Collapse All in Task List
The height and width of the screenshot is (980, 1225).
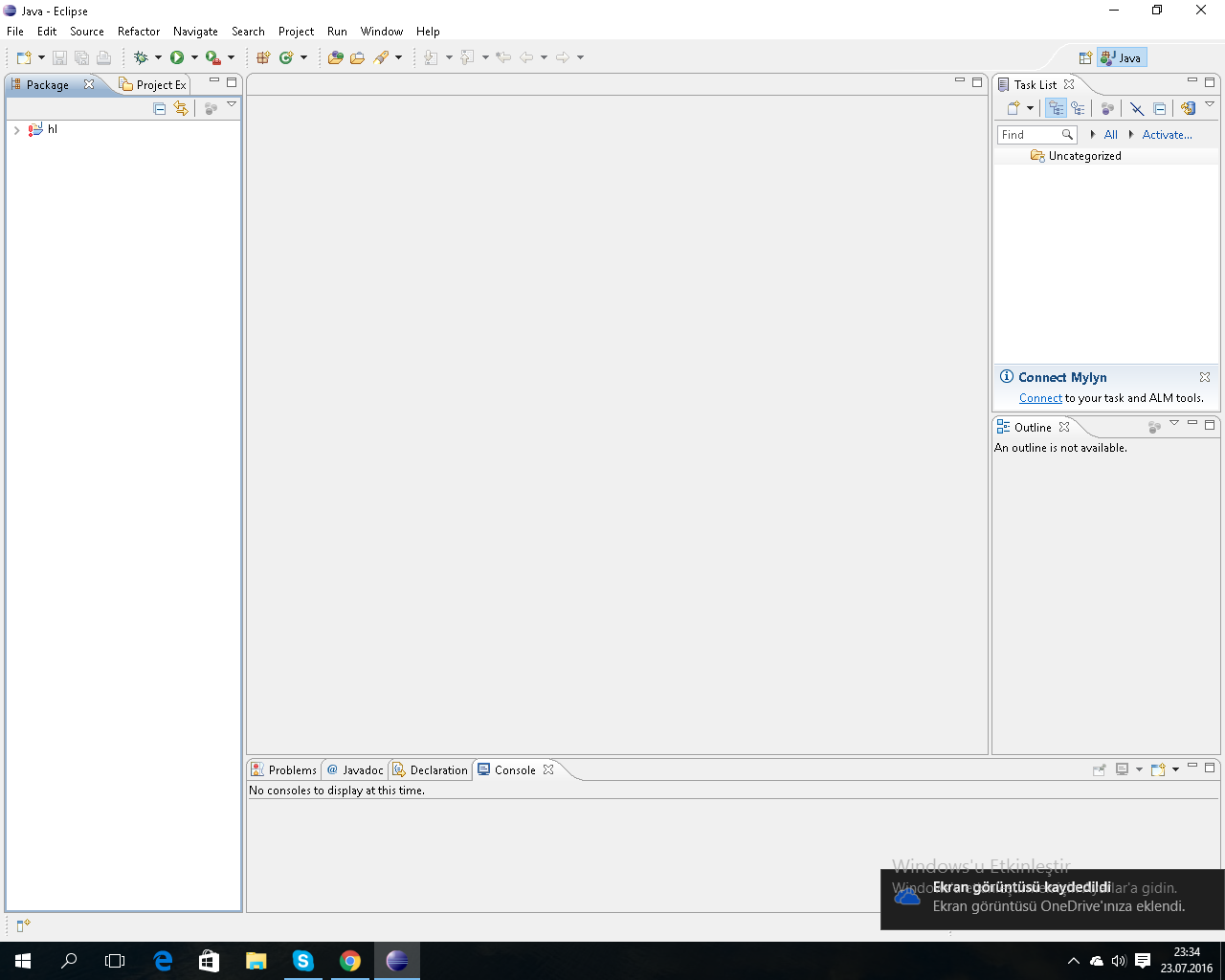pyautogui.click(x=1159, y=108)
